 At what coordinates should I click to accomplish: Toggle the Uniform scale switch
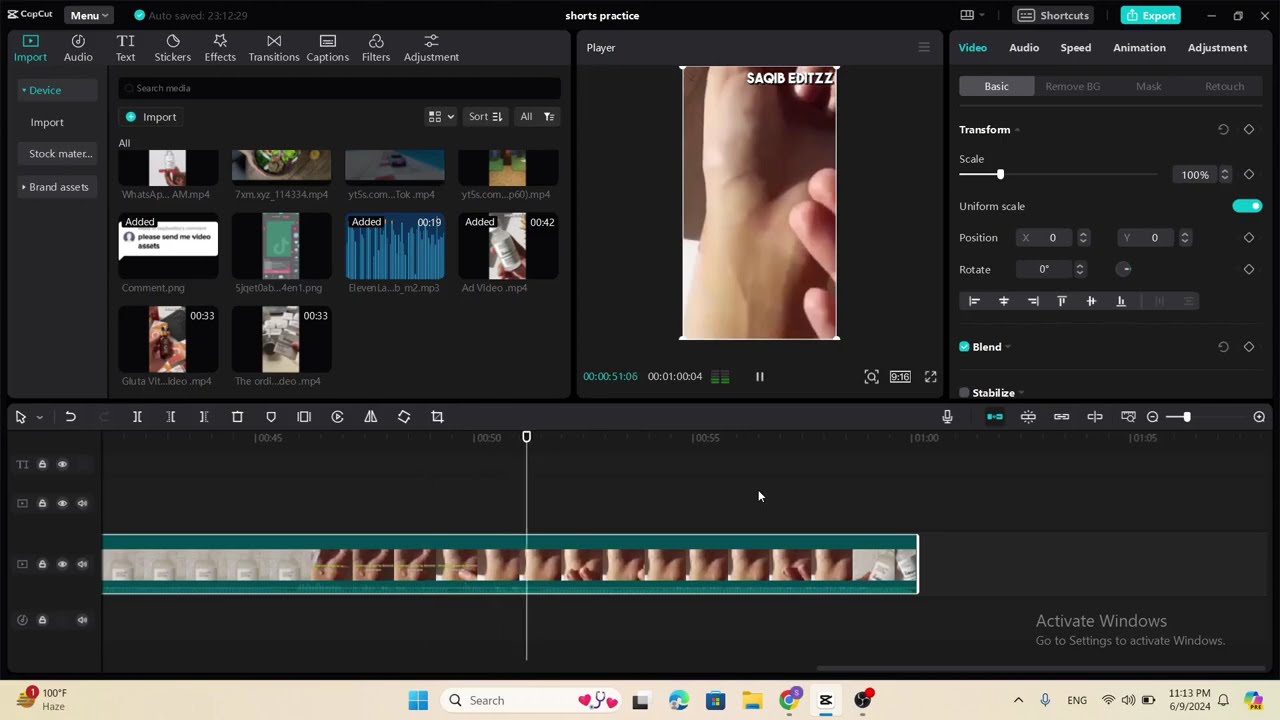pyautogui.click(x=1247, y=206)
